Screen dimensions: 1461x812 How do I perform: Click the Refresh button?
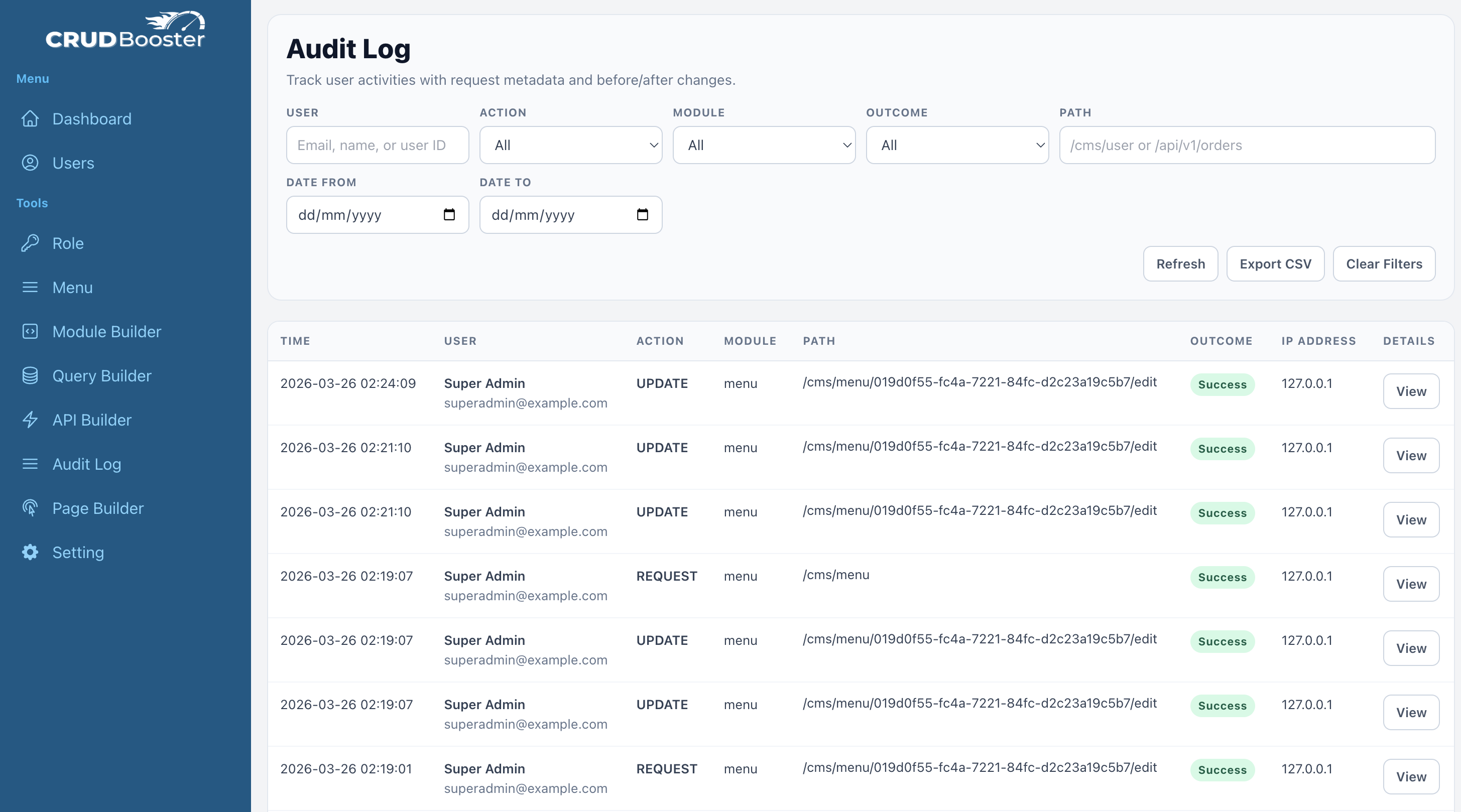pyautogui.click(x=1180, y=263)
